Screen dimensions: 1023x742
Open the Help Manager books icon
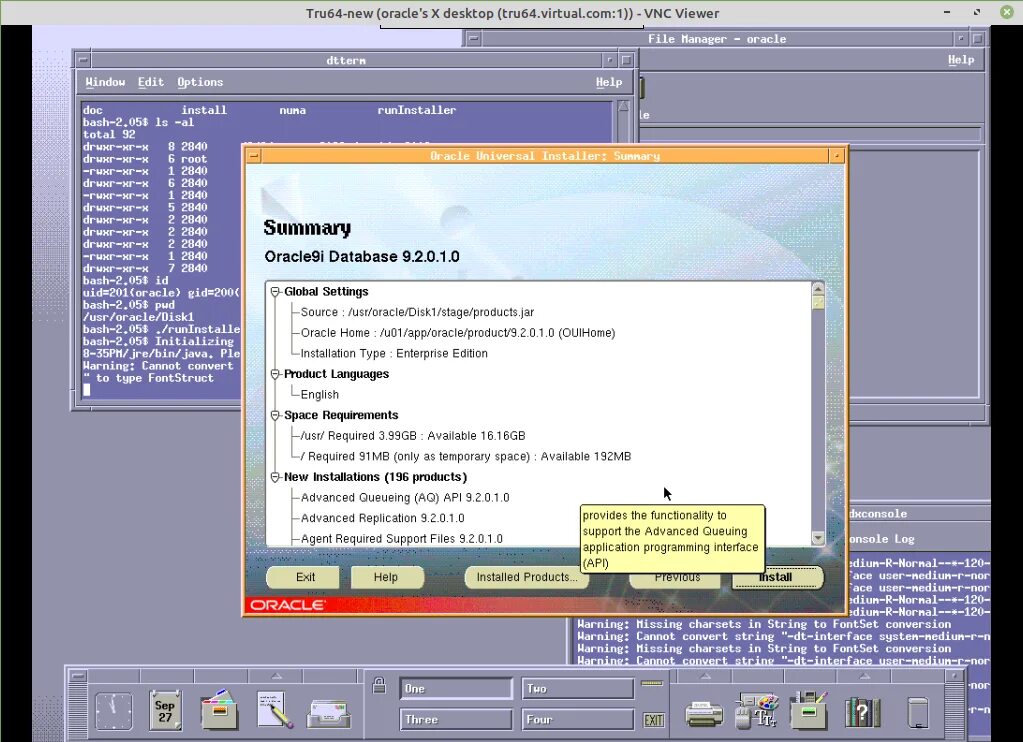pos(863,711)
